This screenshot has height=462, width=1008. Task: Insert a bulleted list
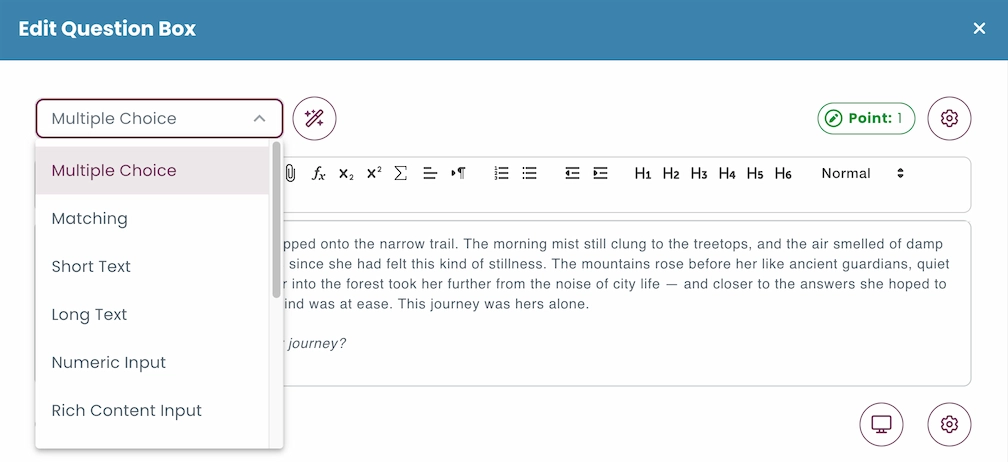[530, 173]
